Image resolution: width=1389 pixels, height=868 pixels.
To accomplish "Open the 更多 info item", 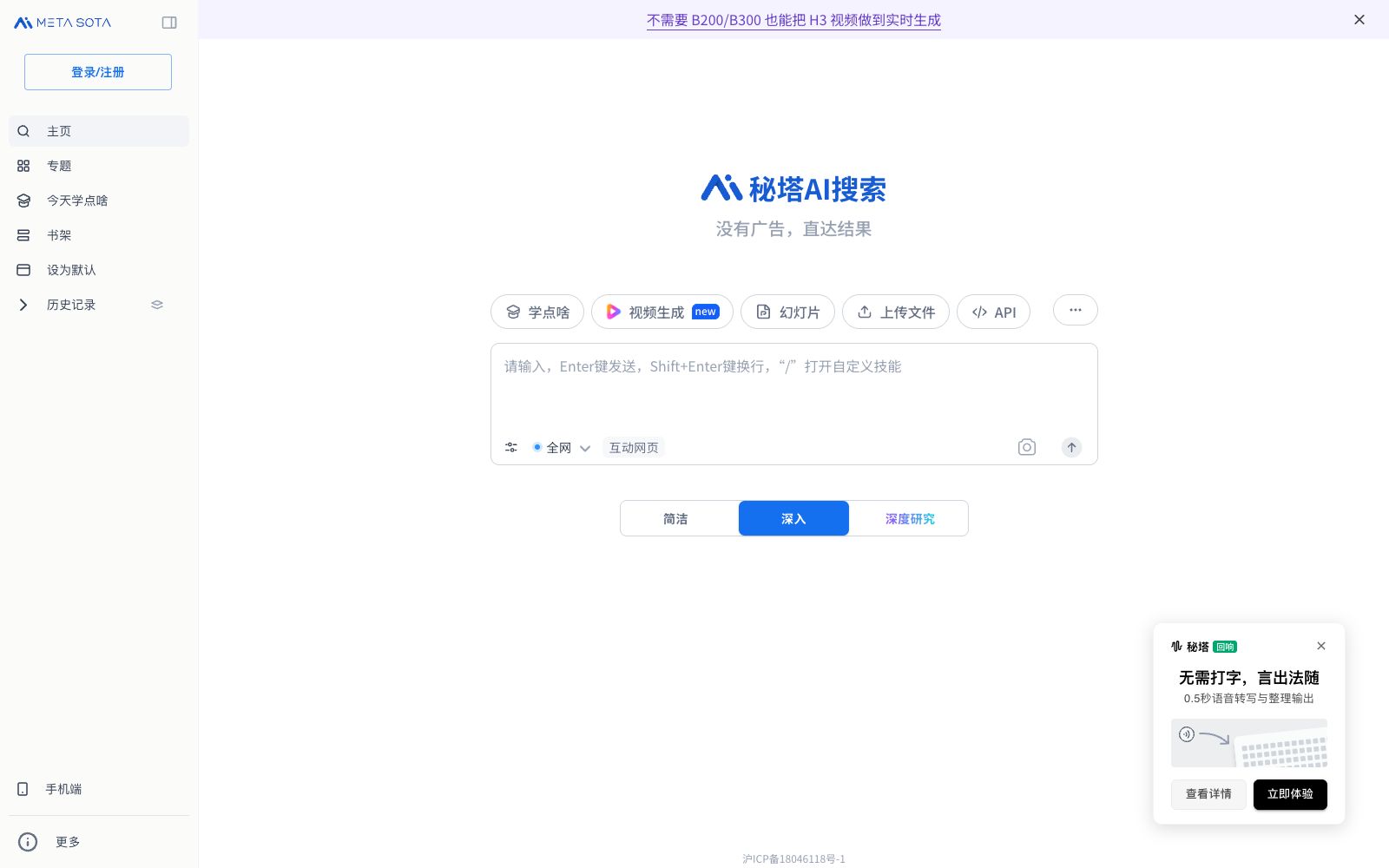I will pos(99,842).
